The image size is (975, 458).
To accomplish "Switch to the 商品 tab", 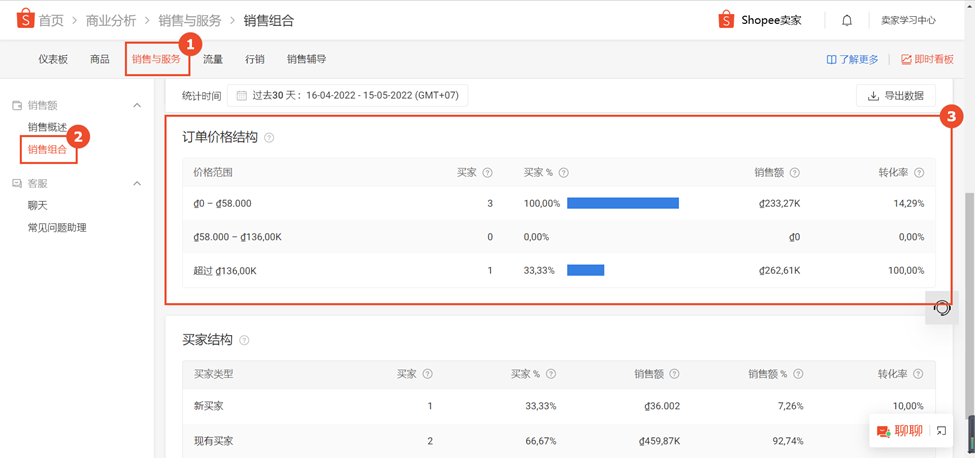I will (x=99, y=60).
